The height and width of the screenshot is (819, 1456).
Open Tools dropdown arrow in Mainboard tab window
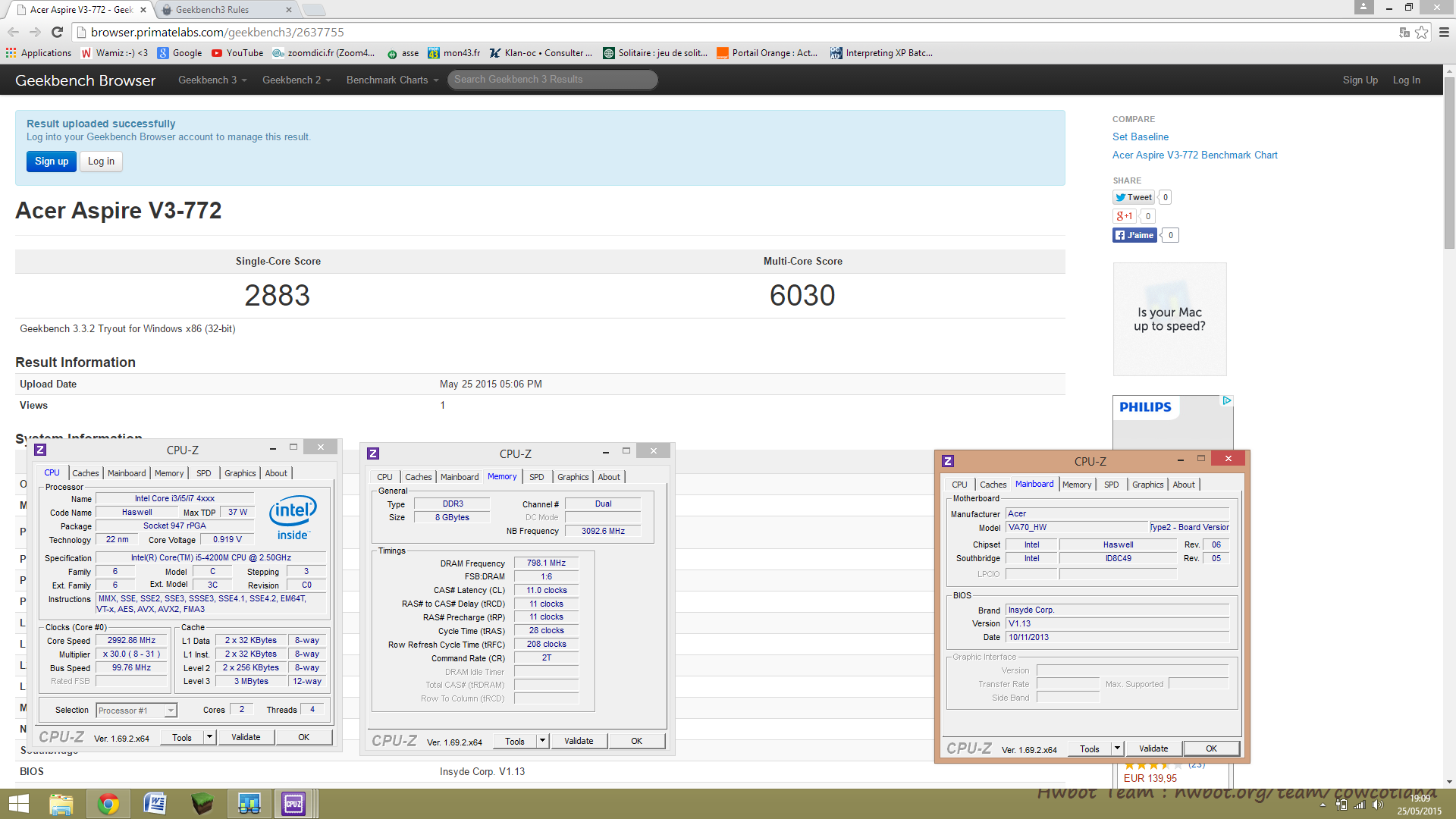click(1117, 748)
